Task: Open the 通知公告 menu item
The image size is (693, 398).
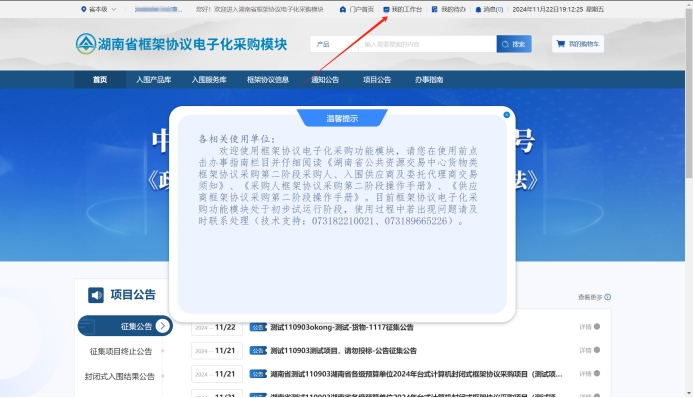Action: click(x=325, y=80)
